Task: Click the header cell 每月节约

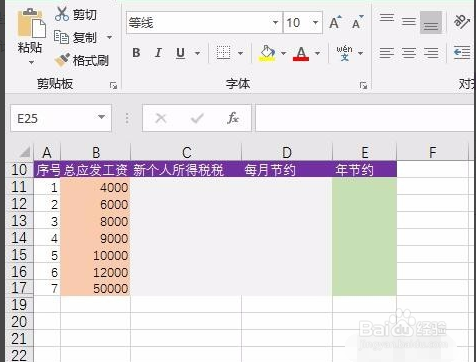Action: tap(287, 170)
